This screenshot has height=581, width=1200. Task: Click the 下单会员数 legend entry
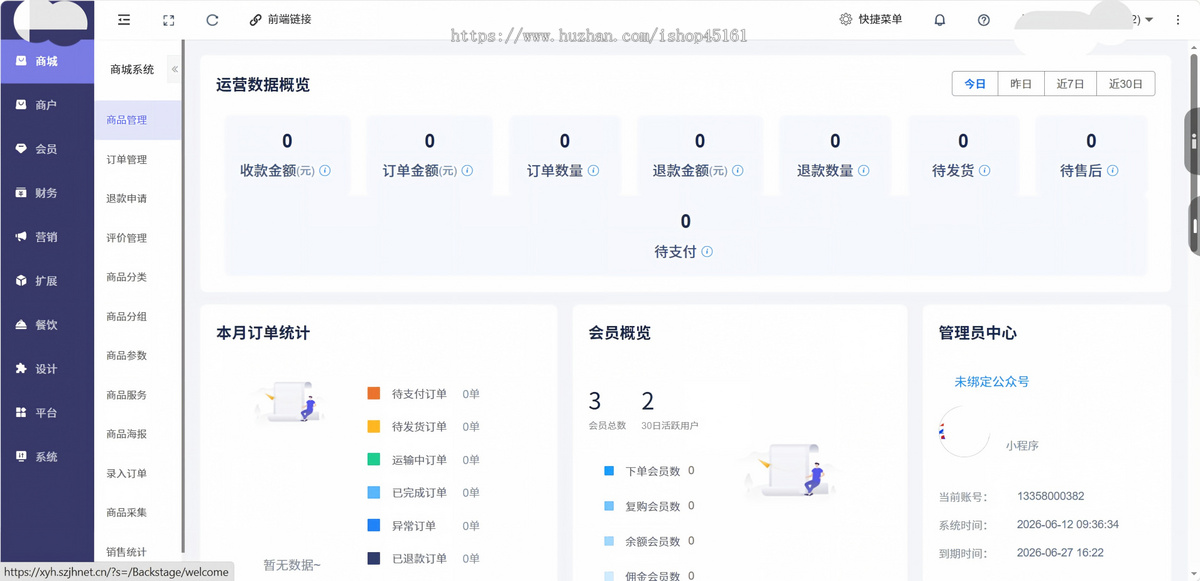pos(649,471)
